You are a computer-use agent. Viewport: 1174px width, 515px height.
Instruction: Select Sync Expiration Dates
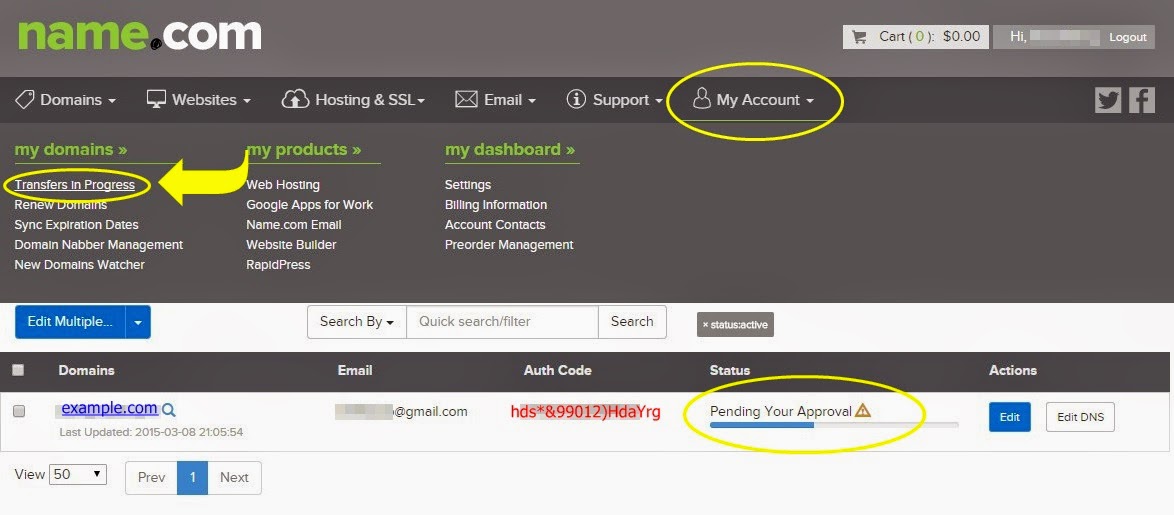[76, 225]
